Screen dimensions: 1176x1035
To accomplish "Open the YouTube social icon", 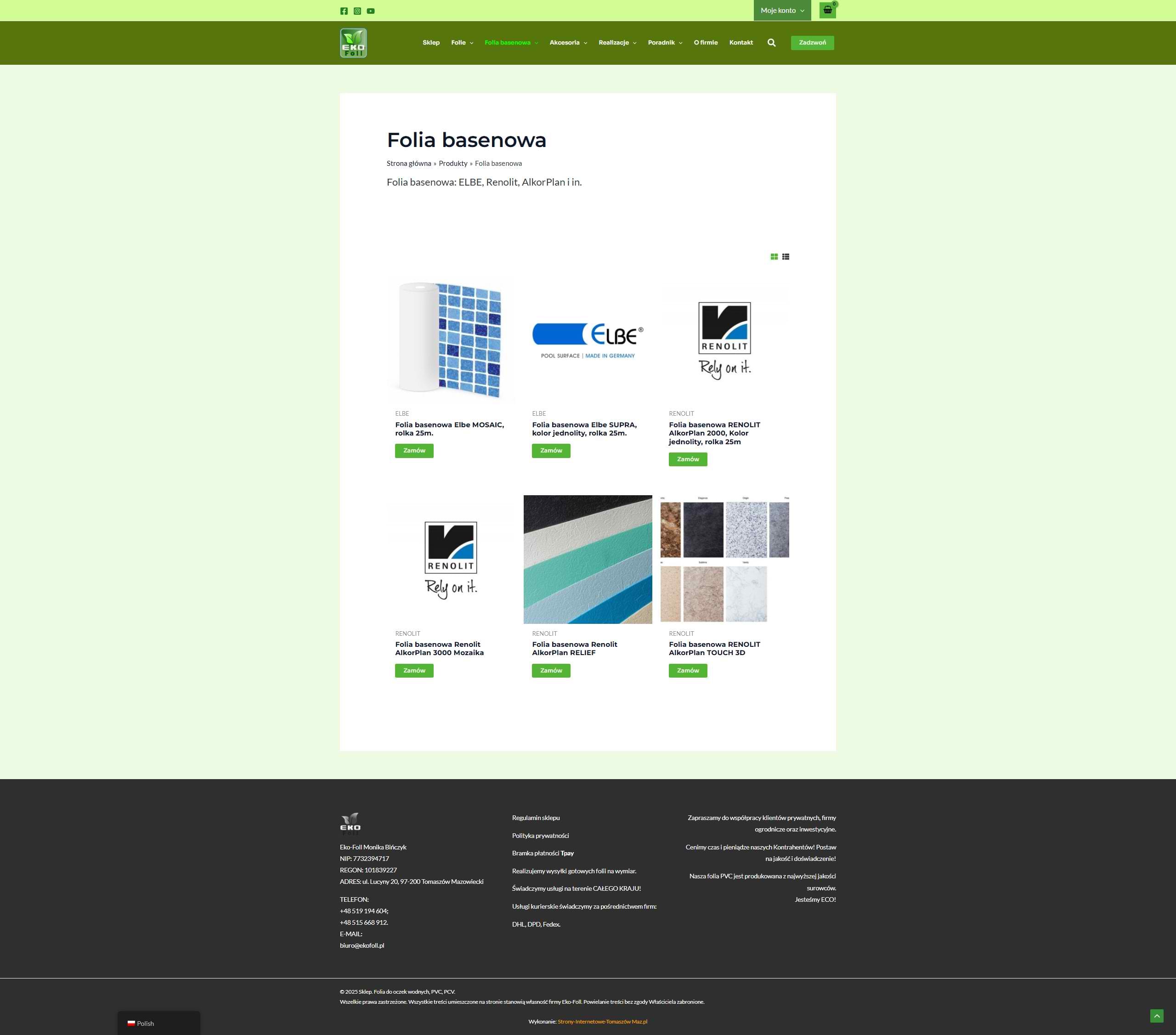I will [x=371, y=11].
